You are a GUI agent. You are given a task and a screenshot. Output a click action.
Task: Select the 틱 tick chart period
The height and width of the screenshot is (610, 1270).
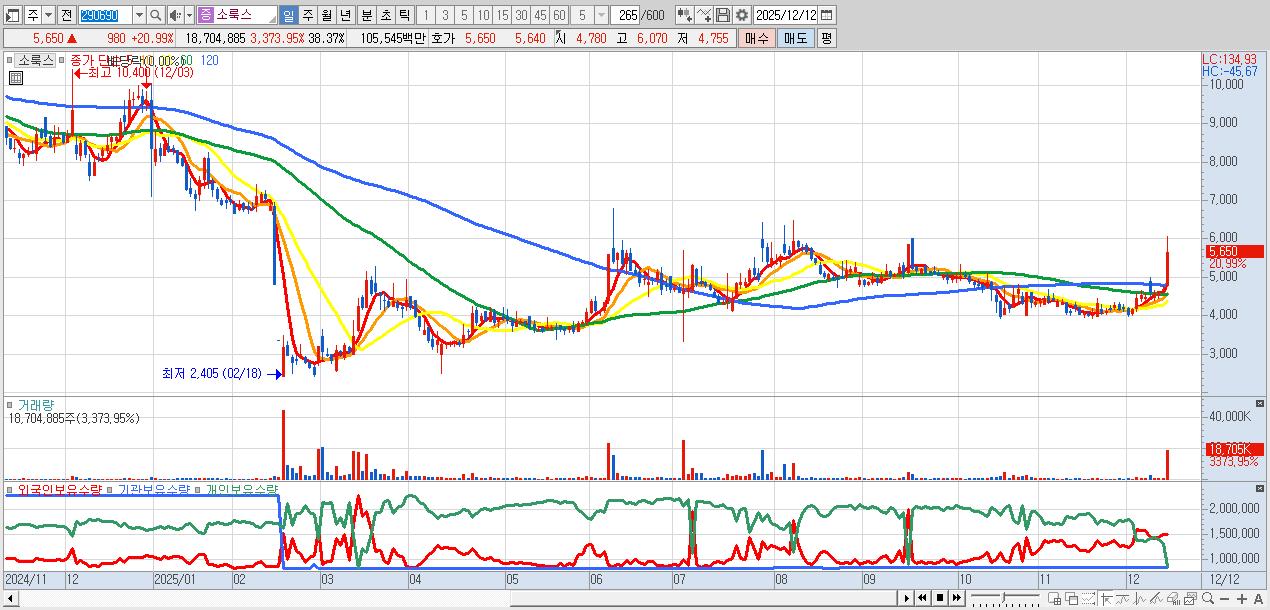tap(405, 15)
